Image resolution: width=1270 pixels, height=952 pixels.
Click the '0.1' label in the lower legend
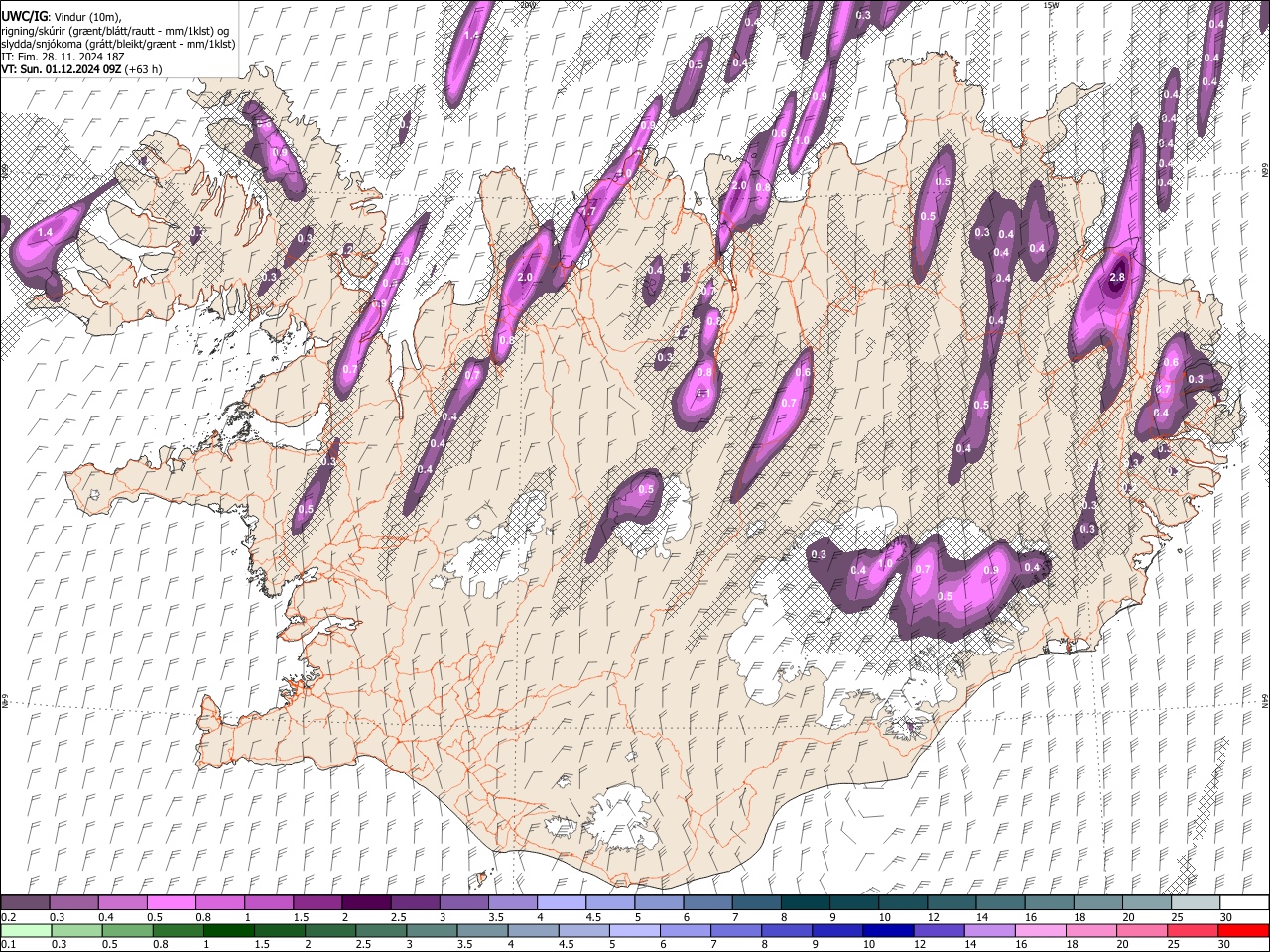(9, 945)
